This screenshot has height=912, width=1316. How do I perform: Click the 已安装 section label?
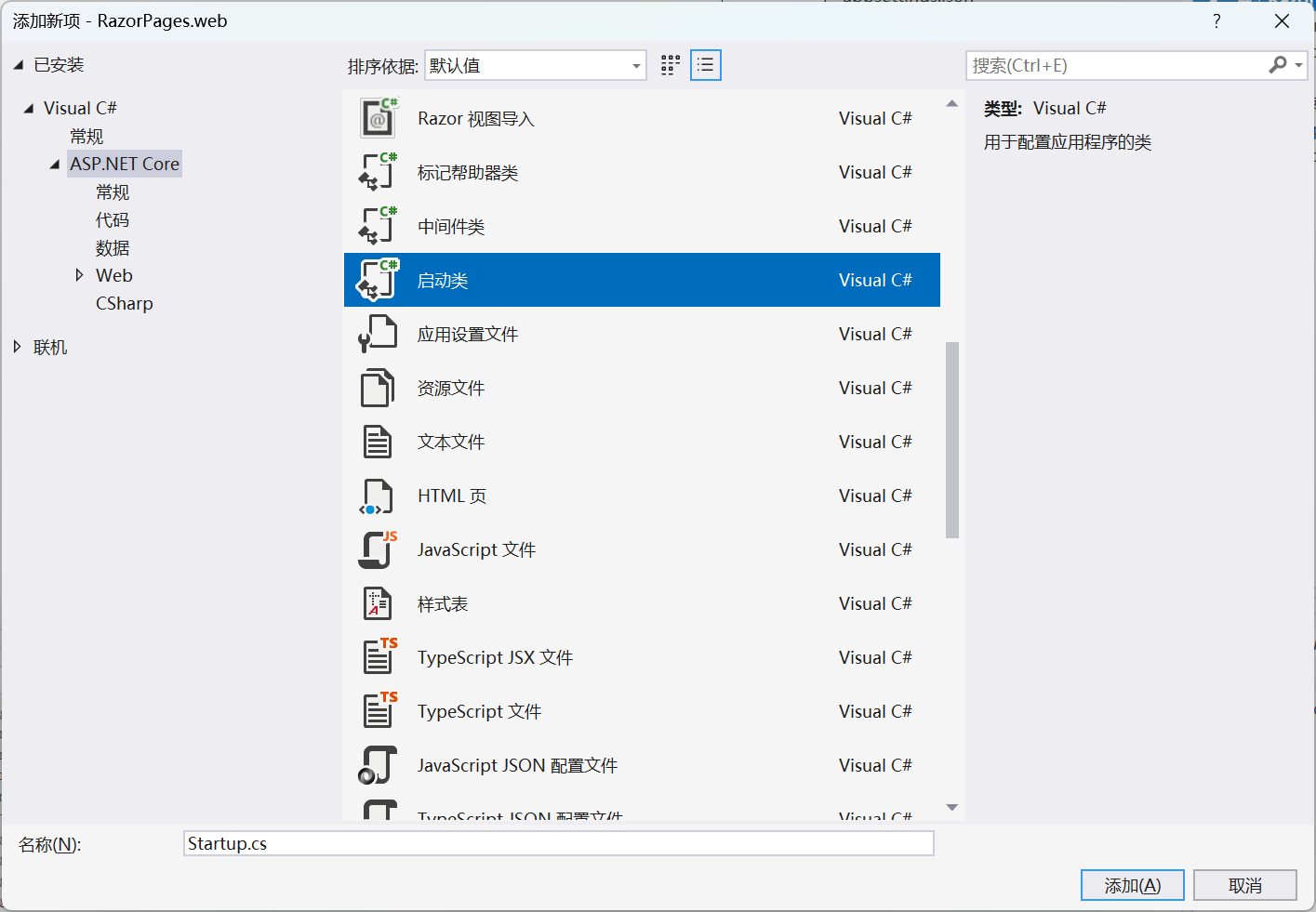(59, 65)
